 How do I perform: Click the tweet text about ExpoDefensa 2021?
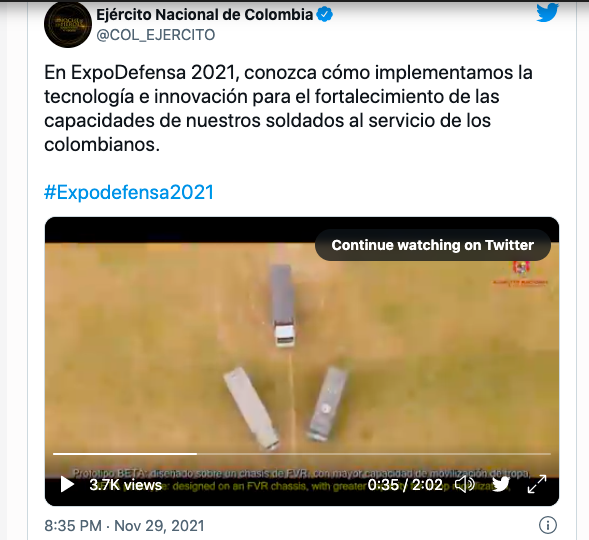coord(288,109)
